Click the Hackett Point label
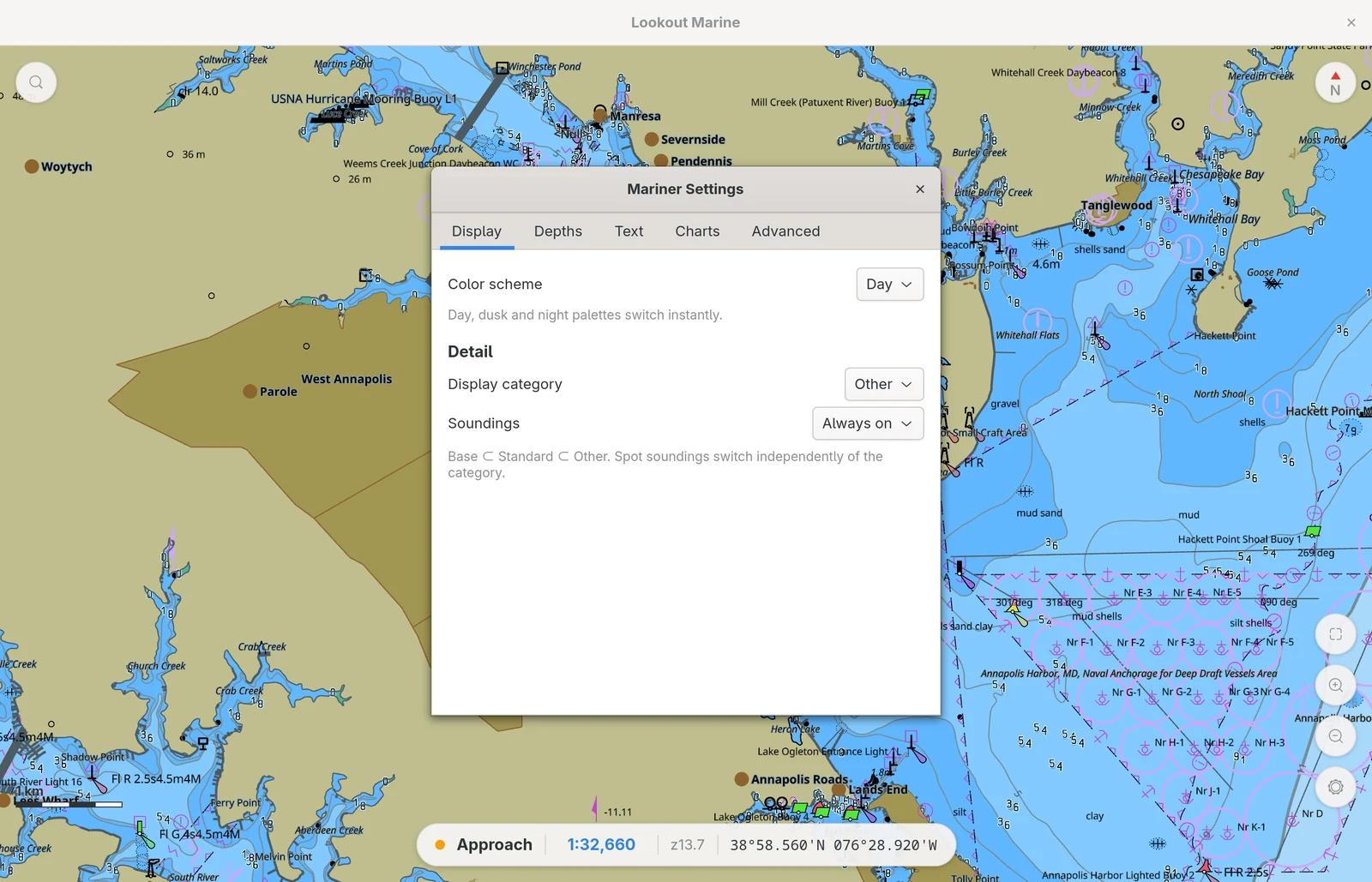The image size is (1372, 882). tap(1225, 336)
